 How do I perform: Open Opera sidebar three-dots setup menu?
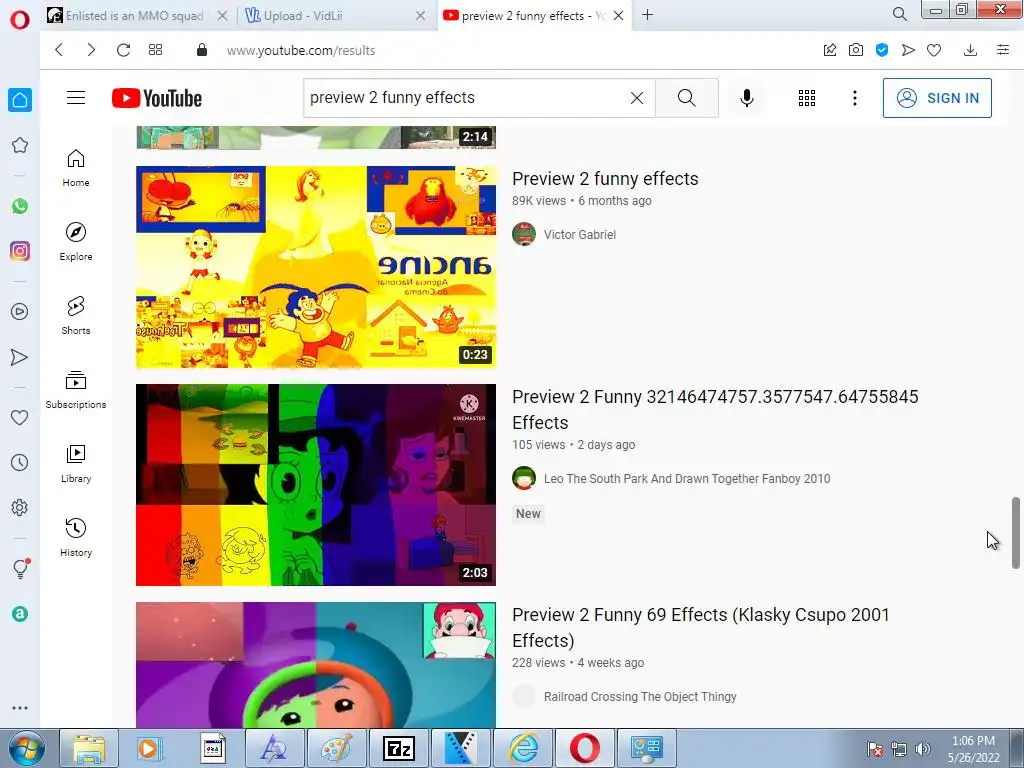point(20,708)
